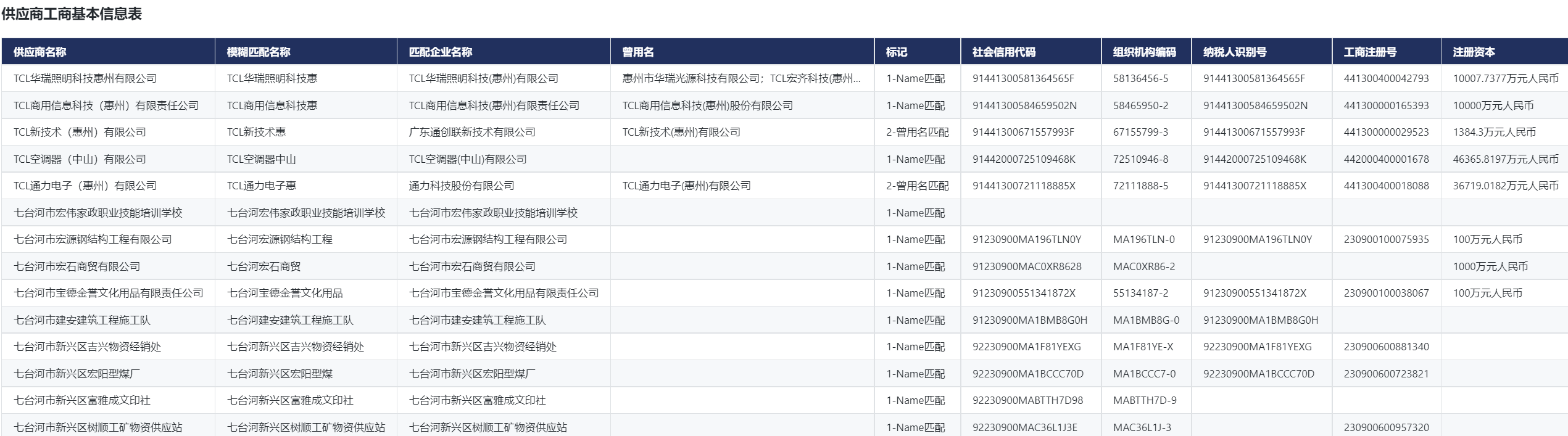Select supplier 七台河市建安建筑工程施工队
The width and height of the screenshot is (1568, 436).
click(x=82, y=320)
